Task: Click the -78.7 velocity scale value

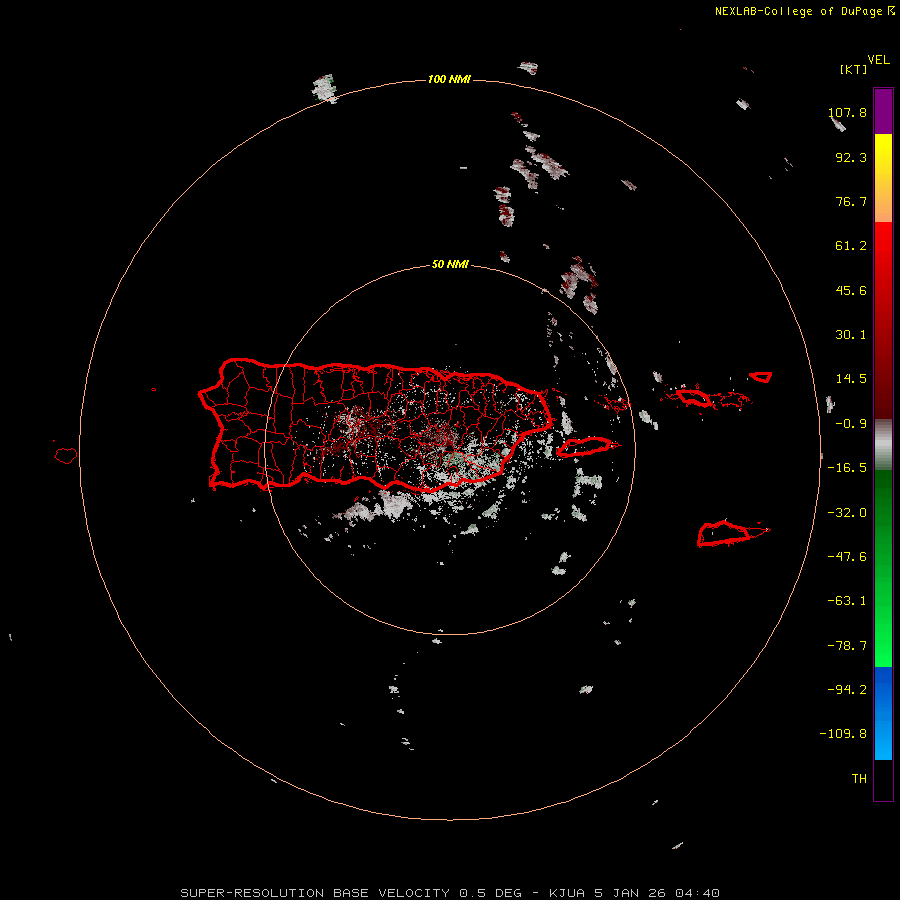Action: 847,646
